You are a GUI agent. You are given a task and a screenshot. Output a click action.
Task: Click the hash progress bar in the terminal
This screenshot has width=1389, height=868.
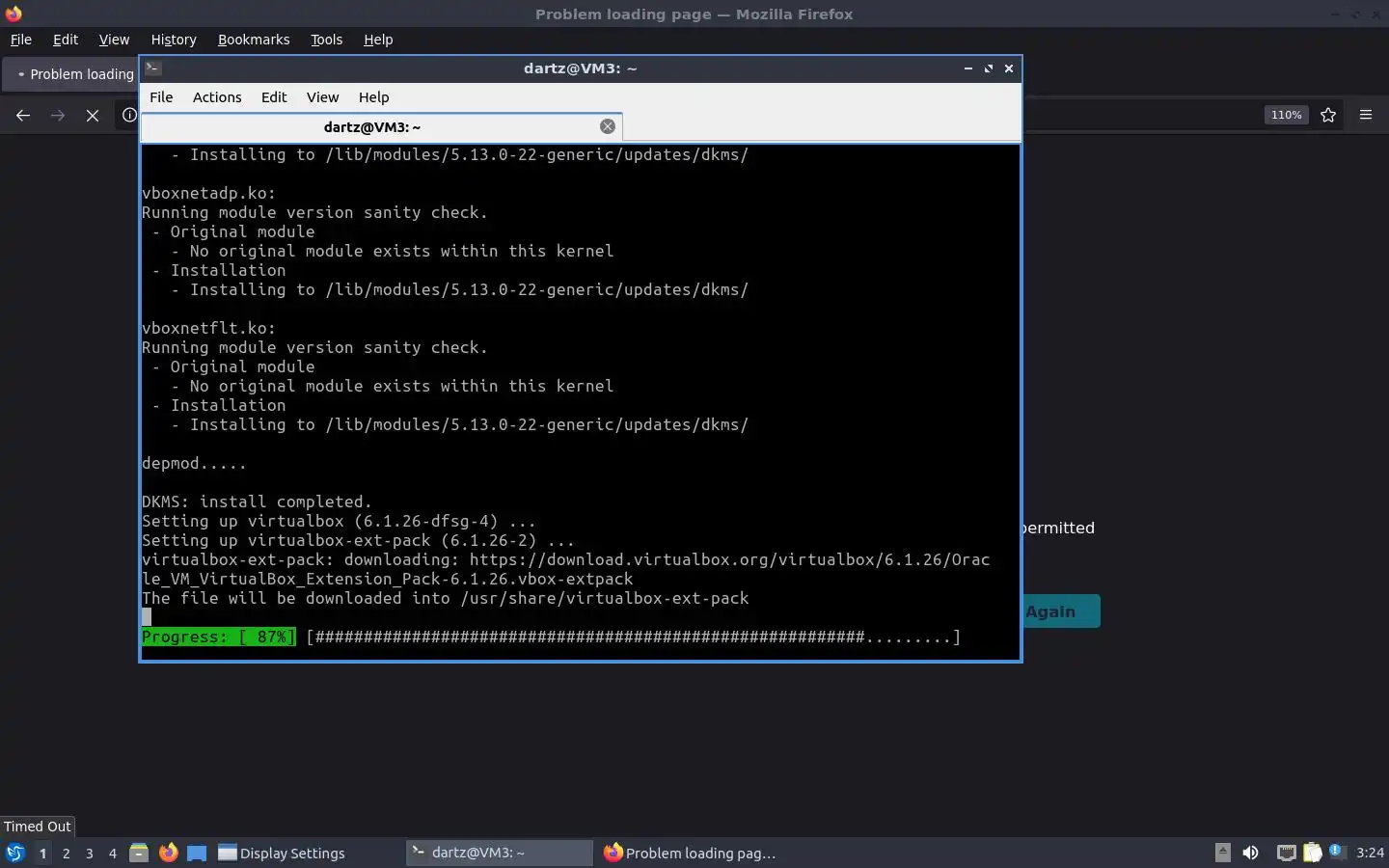(x=634, y=637)
